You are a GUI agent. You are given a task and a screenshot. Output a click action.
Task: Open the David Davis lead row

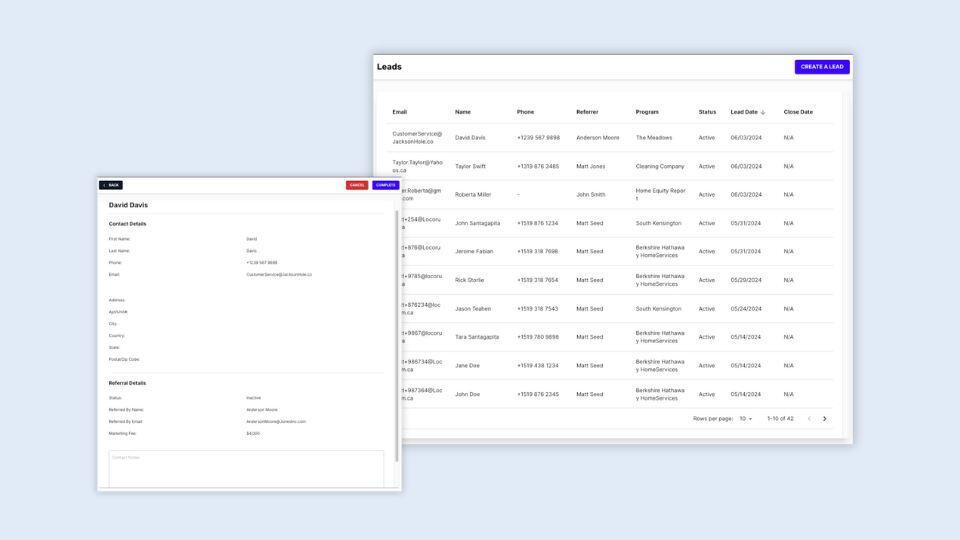(470, 138)
